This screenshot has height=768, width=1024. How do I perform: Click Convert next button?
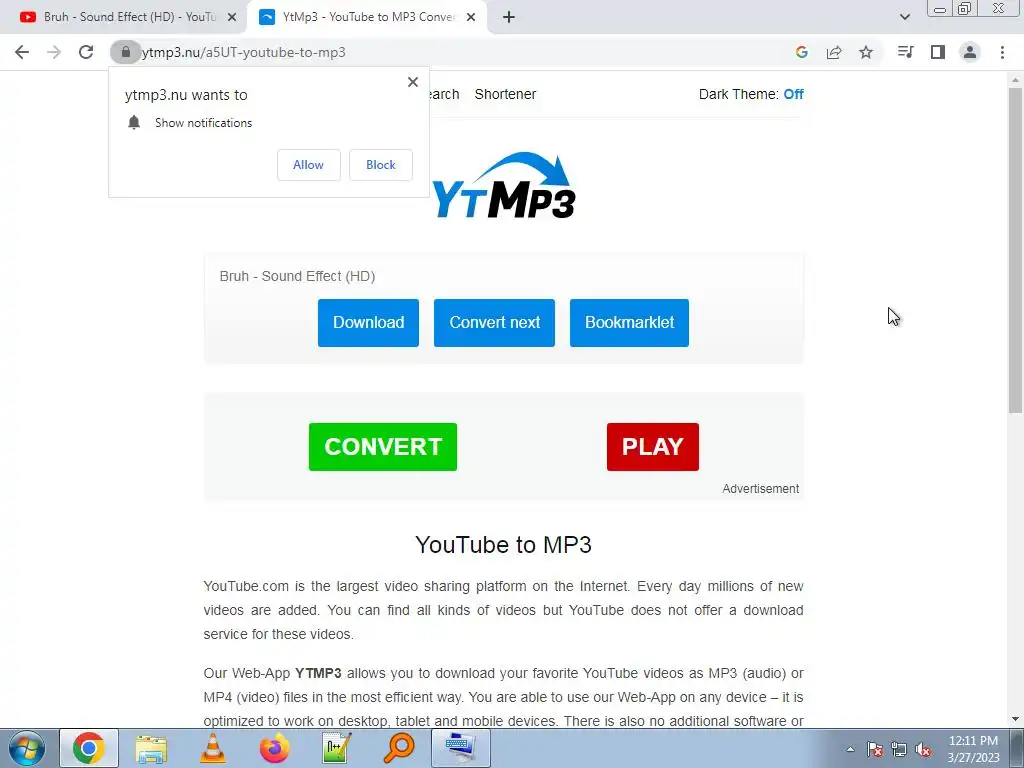494,323
